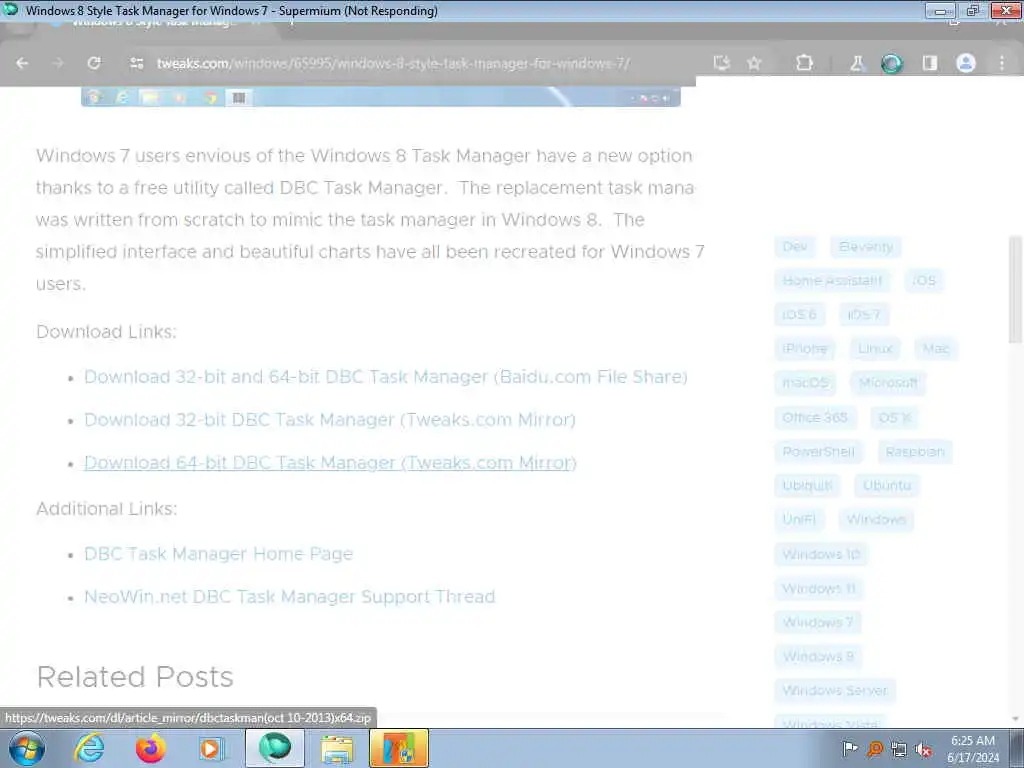Select the Ubiquiti tag

pyautogui.click(x=807, y=485)
